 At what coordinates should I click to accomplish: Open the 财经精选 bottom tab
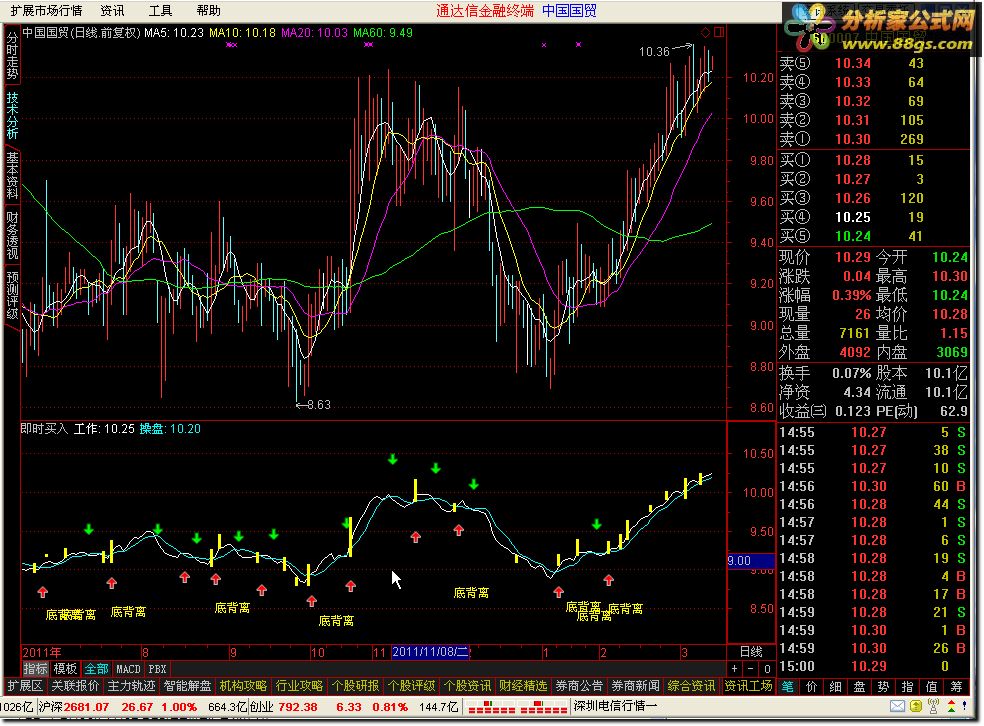tap(523, 686)
